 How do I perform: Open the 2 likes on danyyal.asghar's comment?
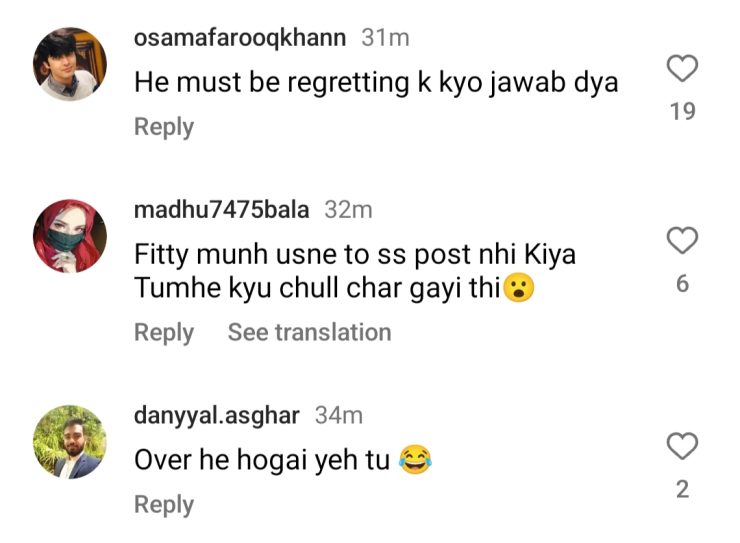(x=682, y=490)
